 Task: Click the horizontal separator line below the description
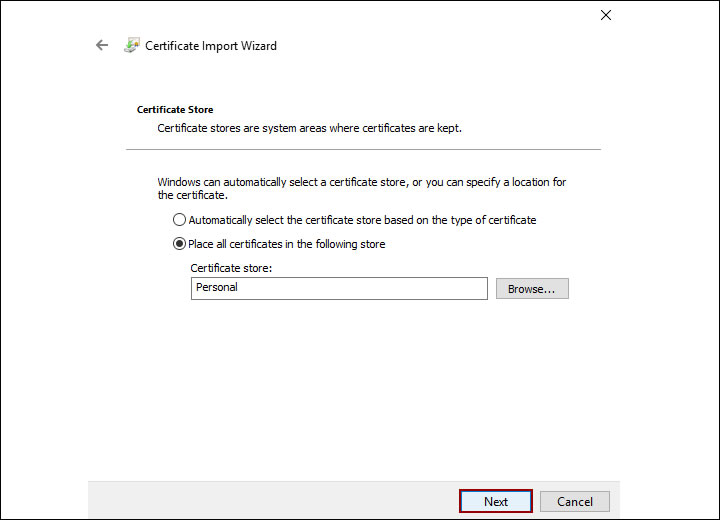pos(362,150)
